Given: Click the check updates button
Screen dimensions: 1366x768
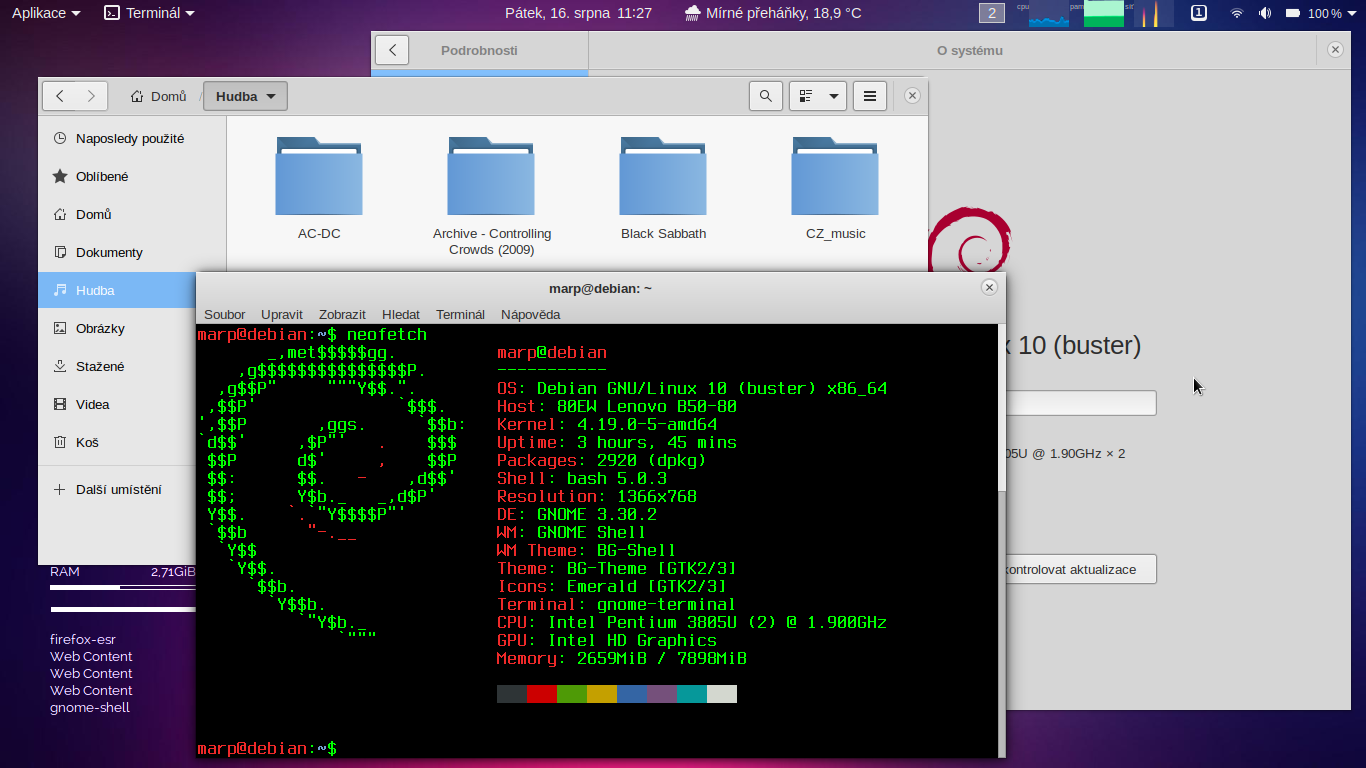Looking at the screenshot, I should coord(1080,569).
